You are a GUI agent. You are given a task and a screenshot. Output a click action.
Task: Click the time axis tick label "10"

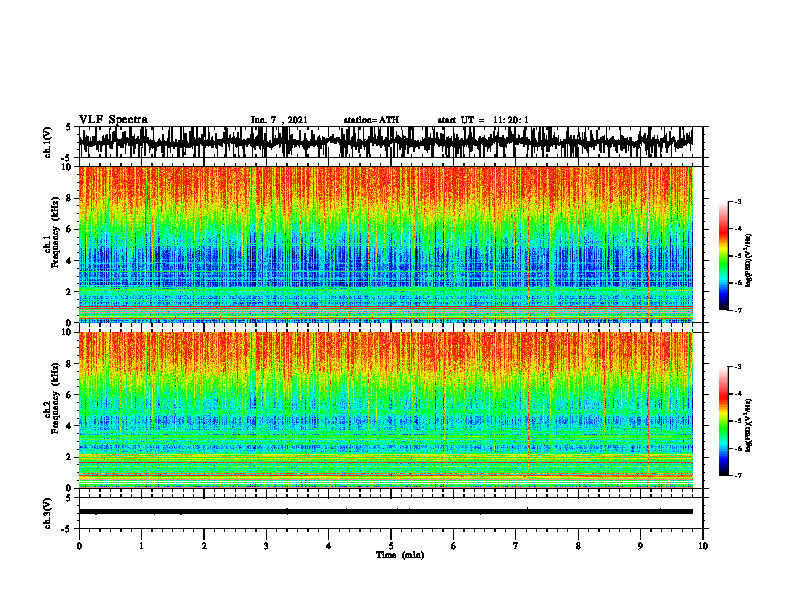pos(703,546)
